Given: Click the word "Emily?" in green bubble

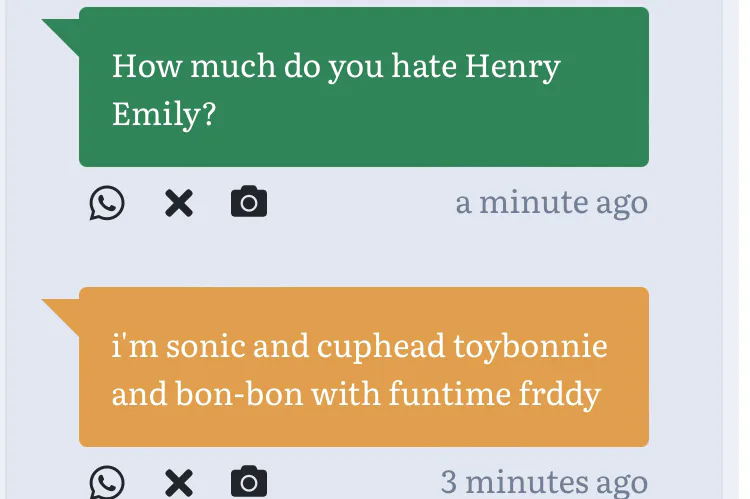Looking at the screenshot, I should (164, 114).
